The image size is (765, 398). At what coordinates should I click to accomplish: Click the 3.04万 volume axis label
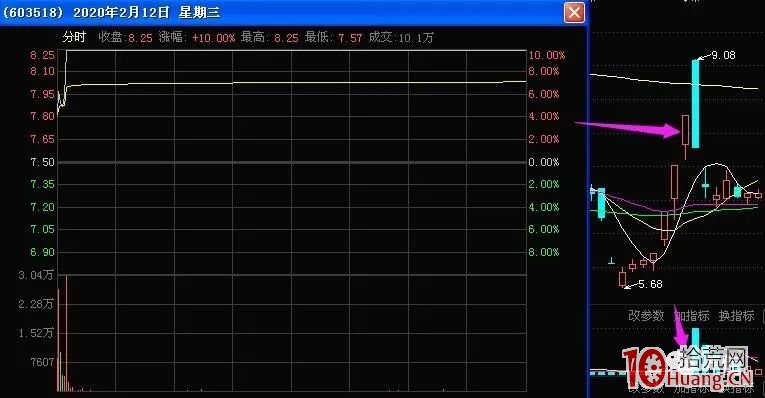click(x=36, y=275)
